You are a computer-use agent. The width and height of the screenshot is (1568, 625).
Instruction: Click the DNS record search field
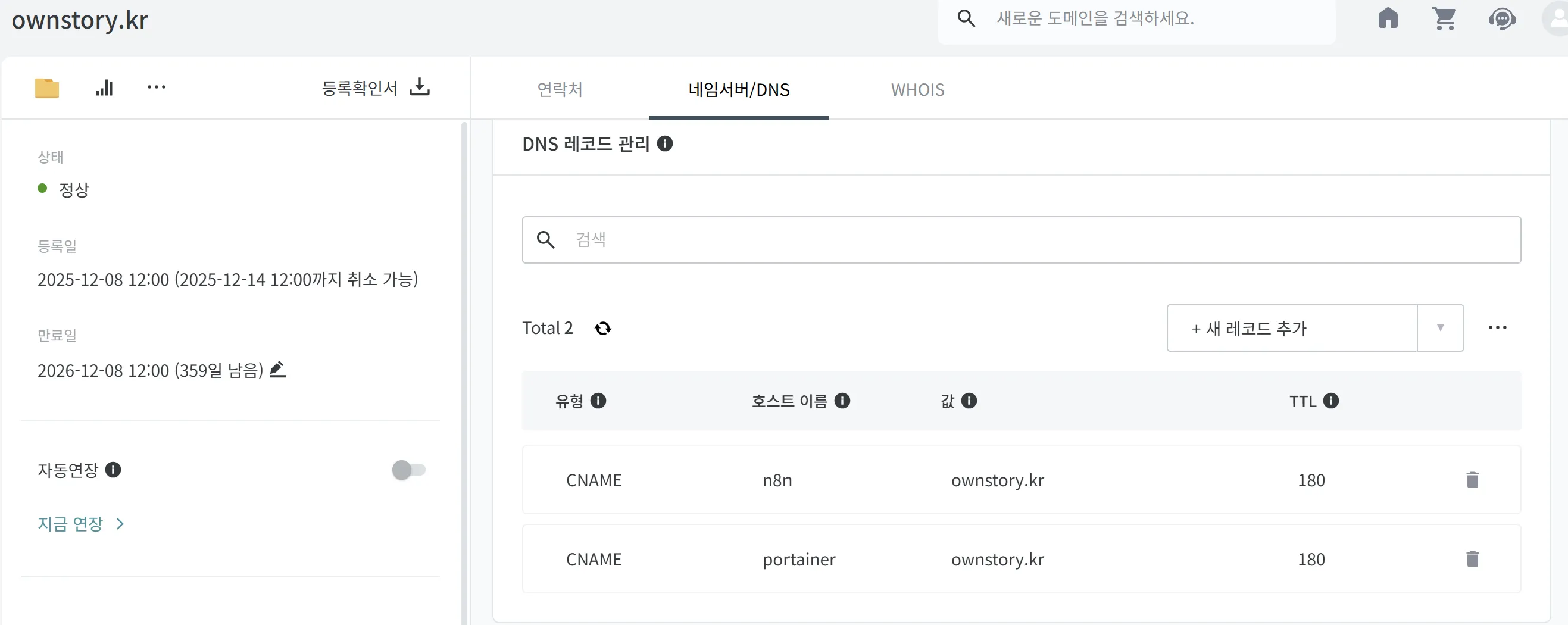tap(913, 239)
